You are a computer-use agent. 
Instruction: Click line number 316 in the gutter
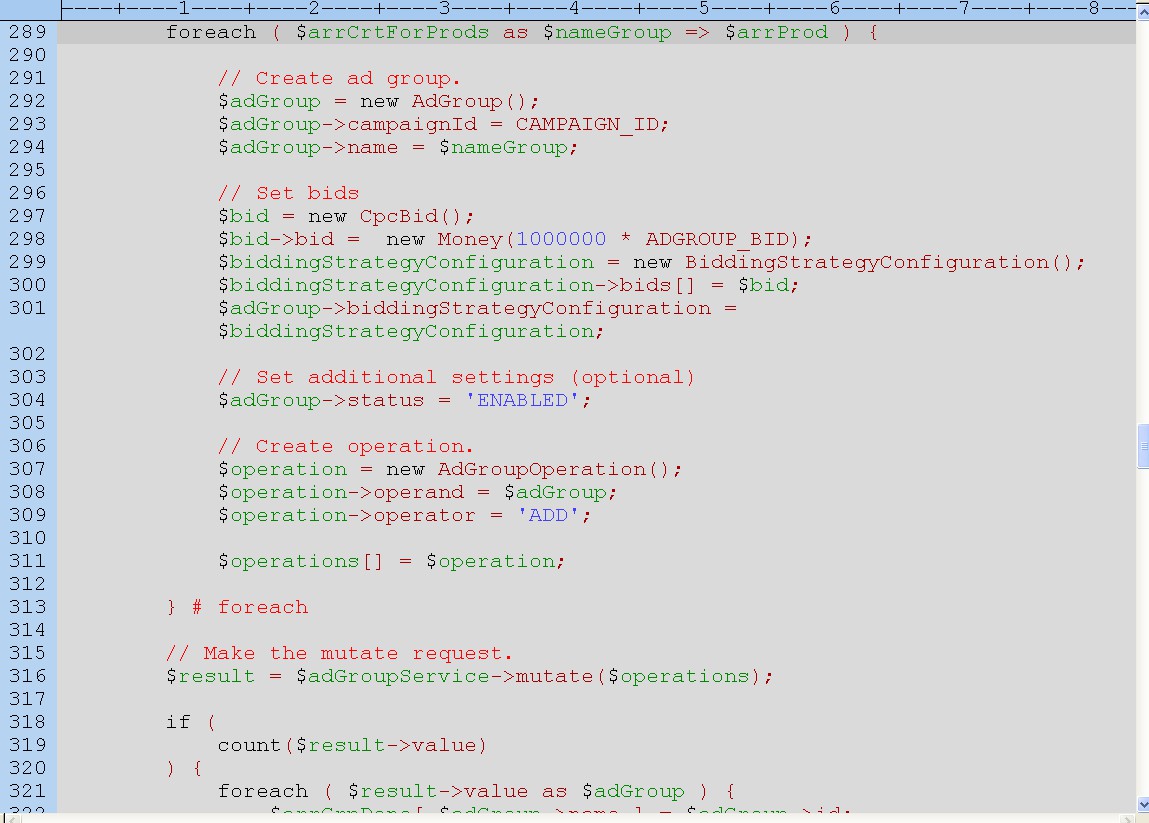pyautogui.click(x=28, y=676)
